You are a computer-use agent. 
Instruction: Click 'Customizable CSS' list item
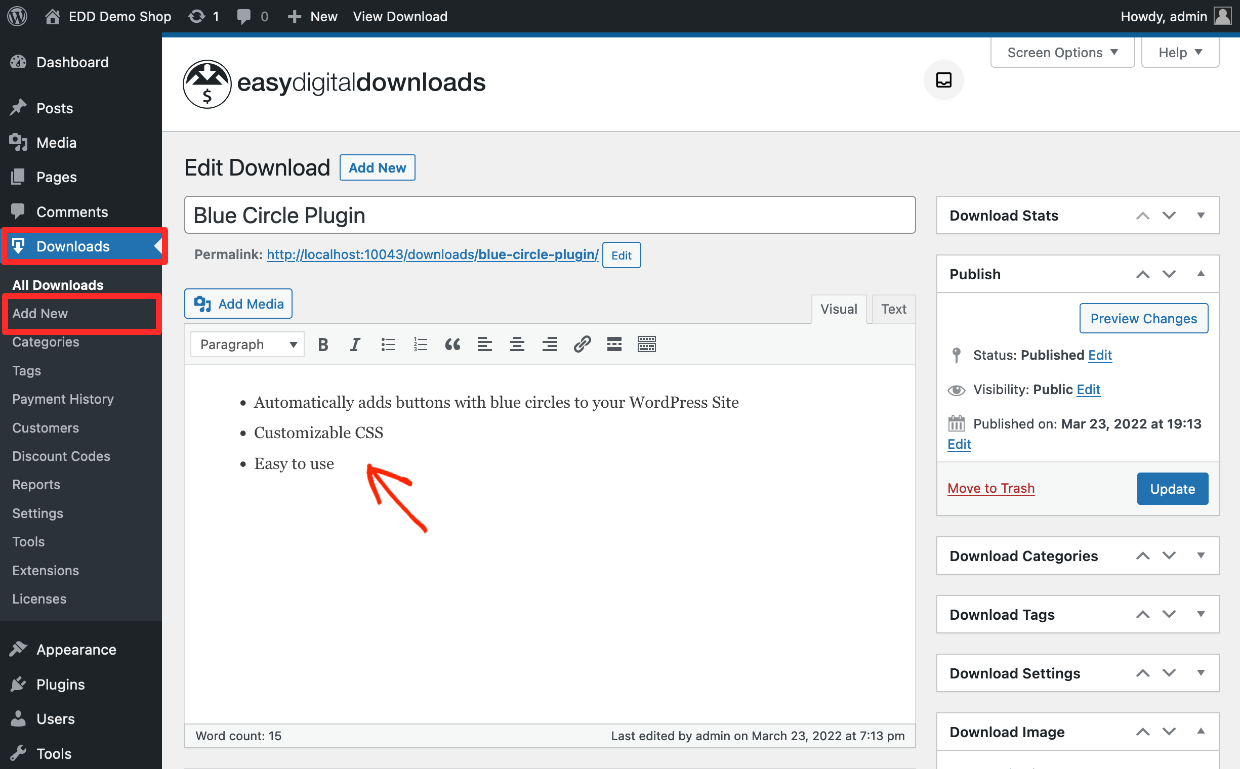point(319,433)
